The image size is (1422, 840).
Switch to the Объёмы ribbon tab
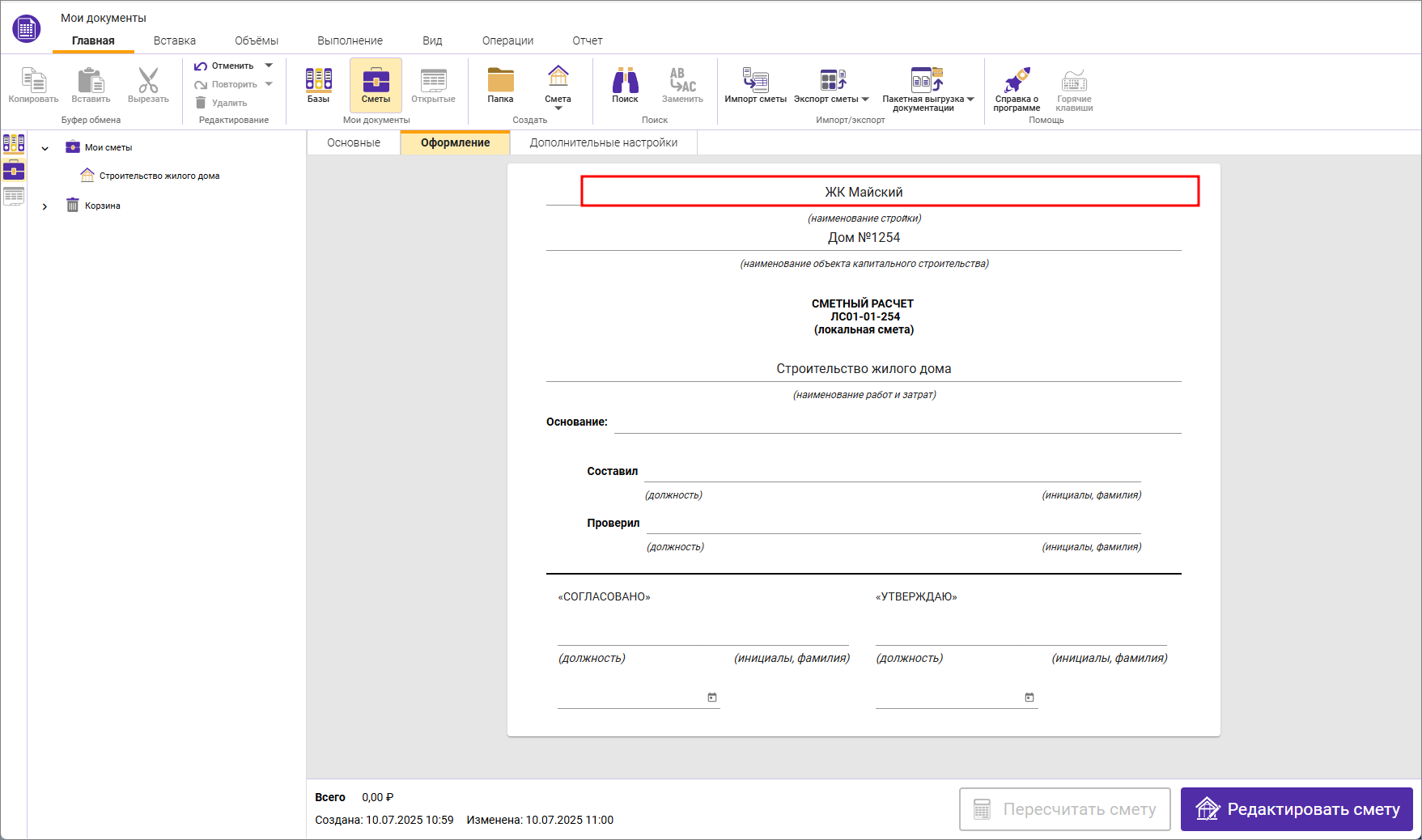[257, 40]
